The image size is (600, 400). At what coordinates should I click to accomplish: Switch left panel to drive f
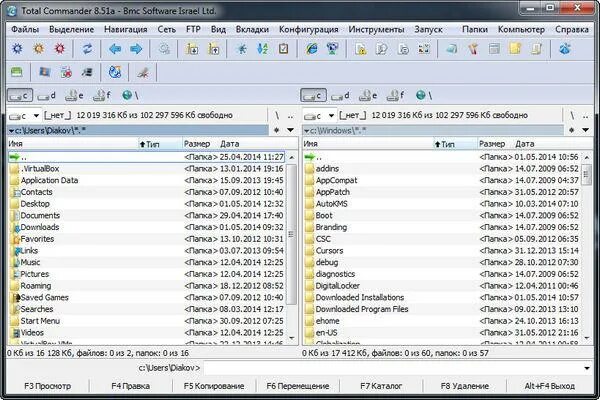tap(102, 95)
